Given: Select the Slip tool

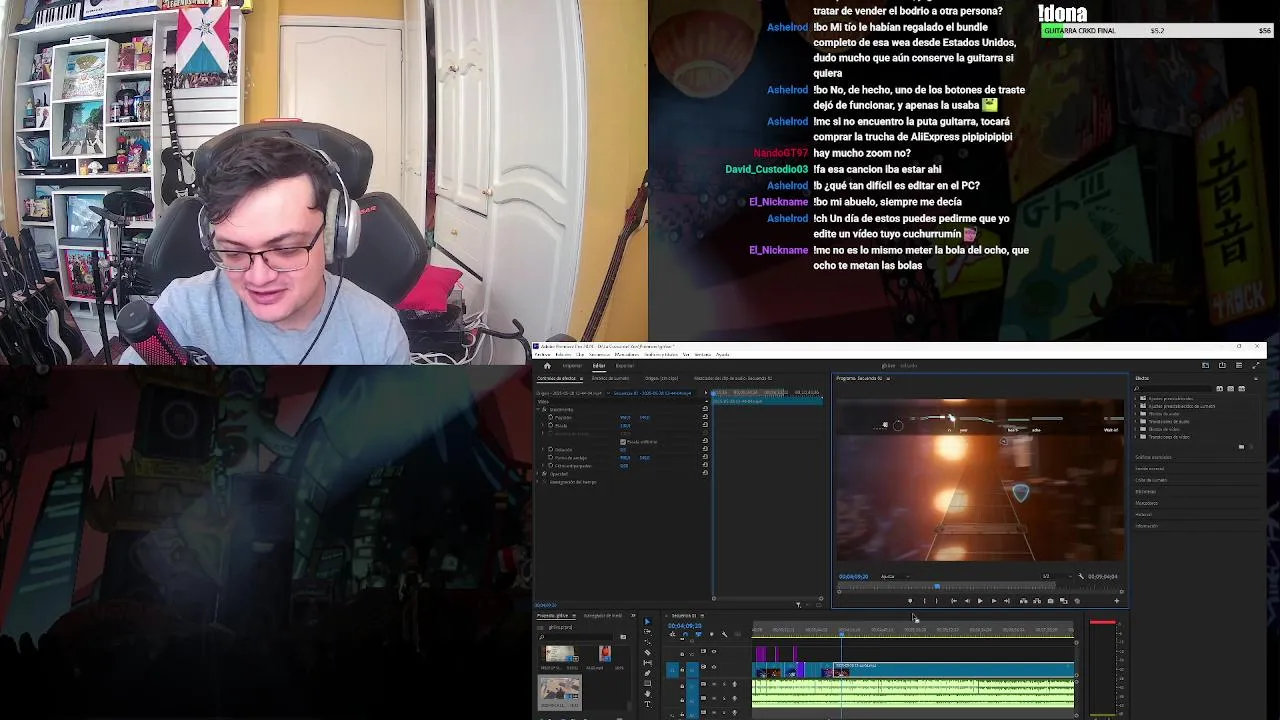Looking at the screenshot, I should (647, 663).
